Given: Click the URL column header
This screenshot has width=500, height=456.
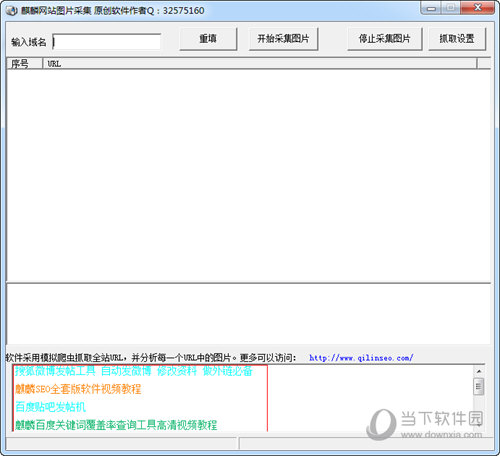Looking at the screenshot, I should pyautogui.click(x=260, y=64).
